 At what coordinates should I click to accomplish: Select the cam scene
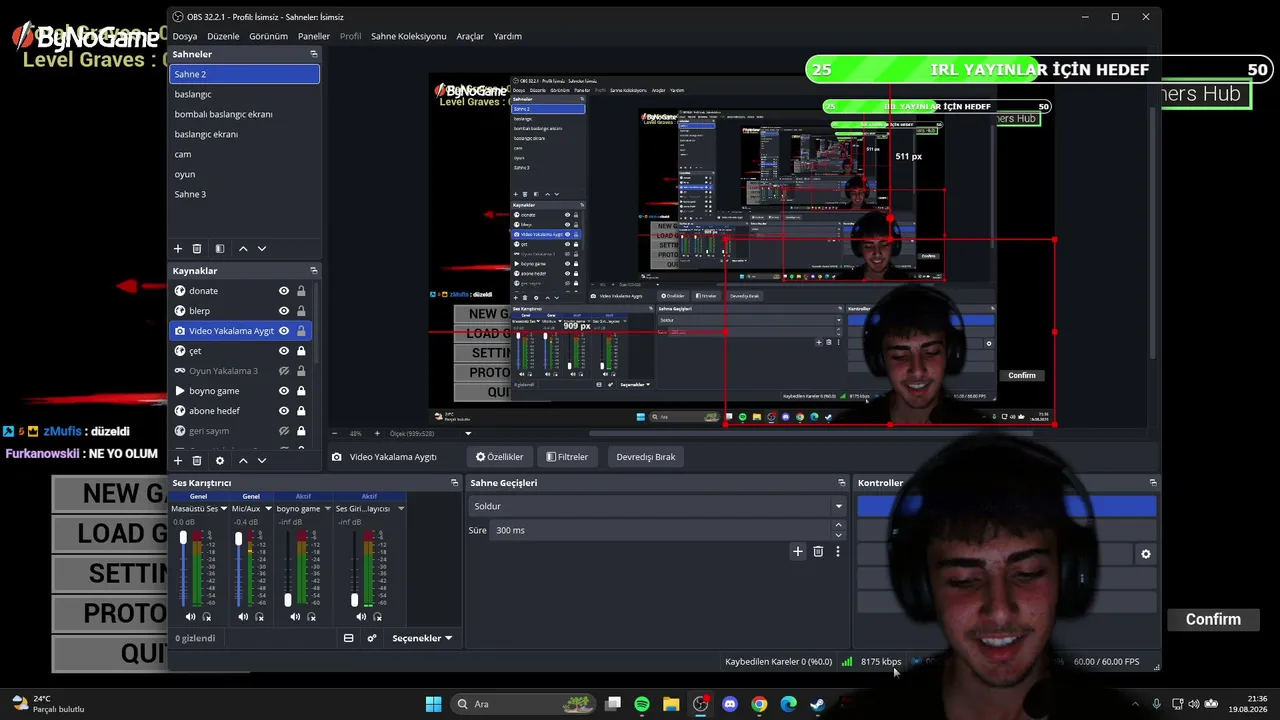pyautogui.click(x=245, y=154)
